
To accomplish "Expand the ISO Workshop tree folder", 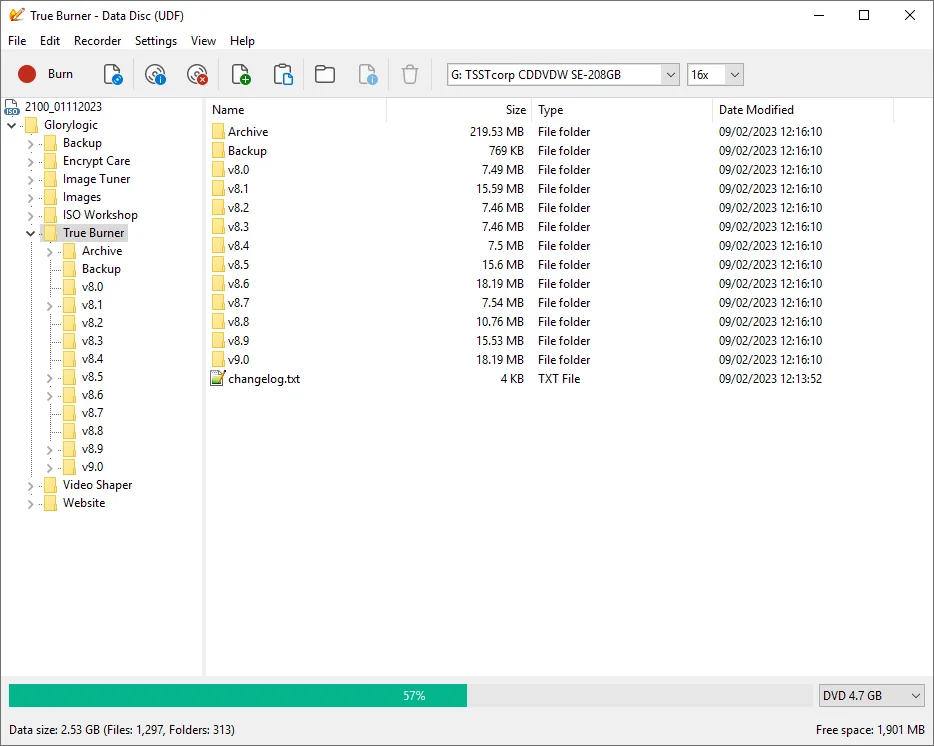I will 30,216.
